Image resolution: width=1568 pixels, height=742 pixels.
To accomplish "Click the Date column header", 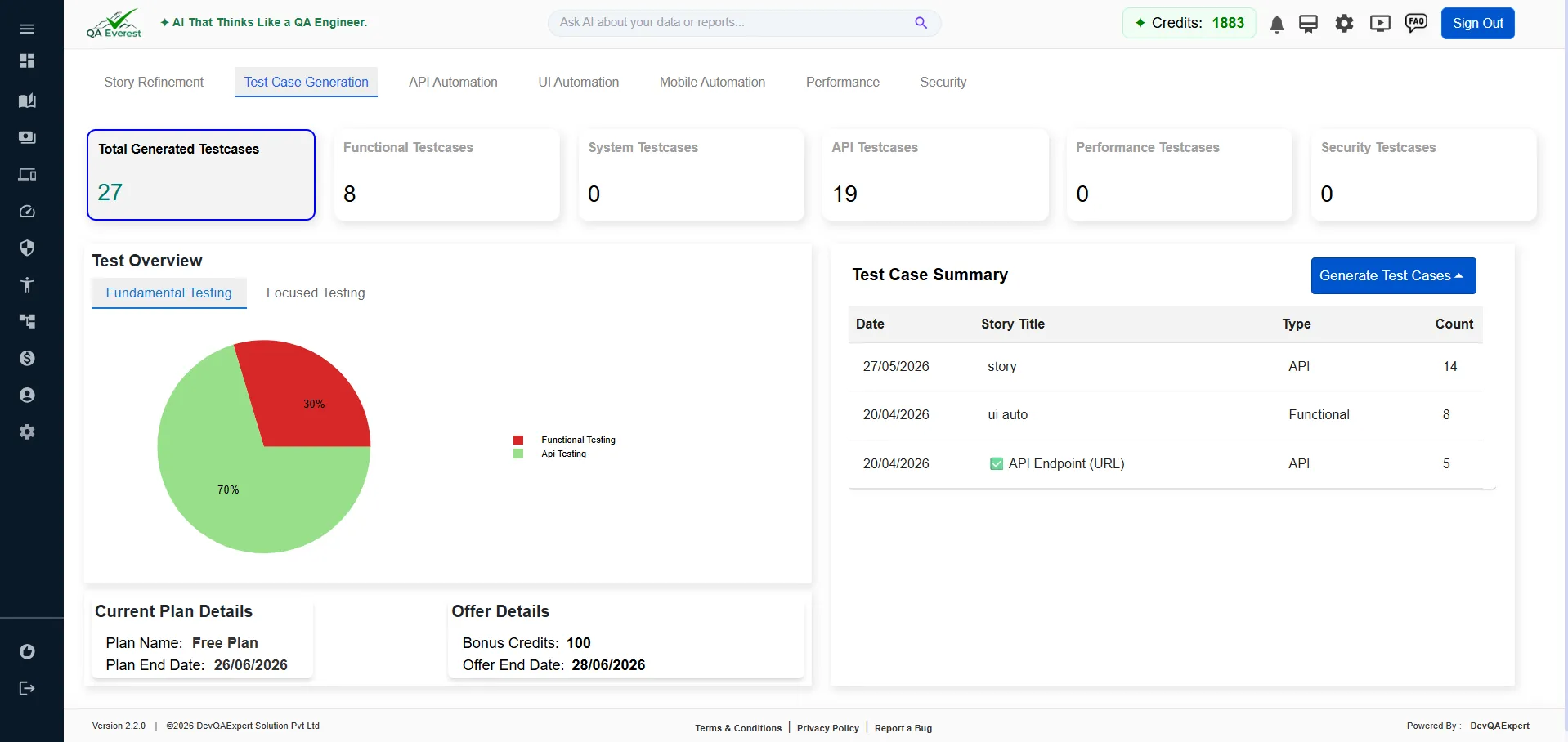I will 870,324.
